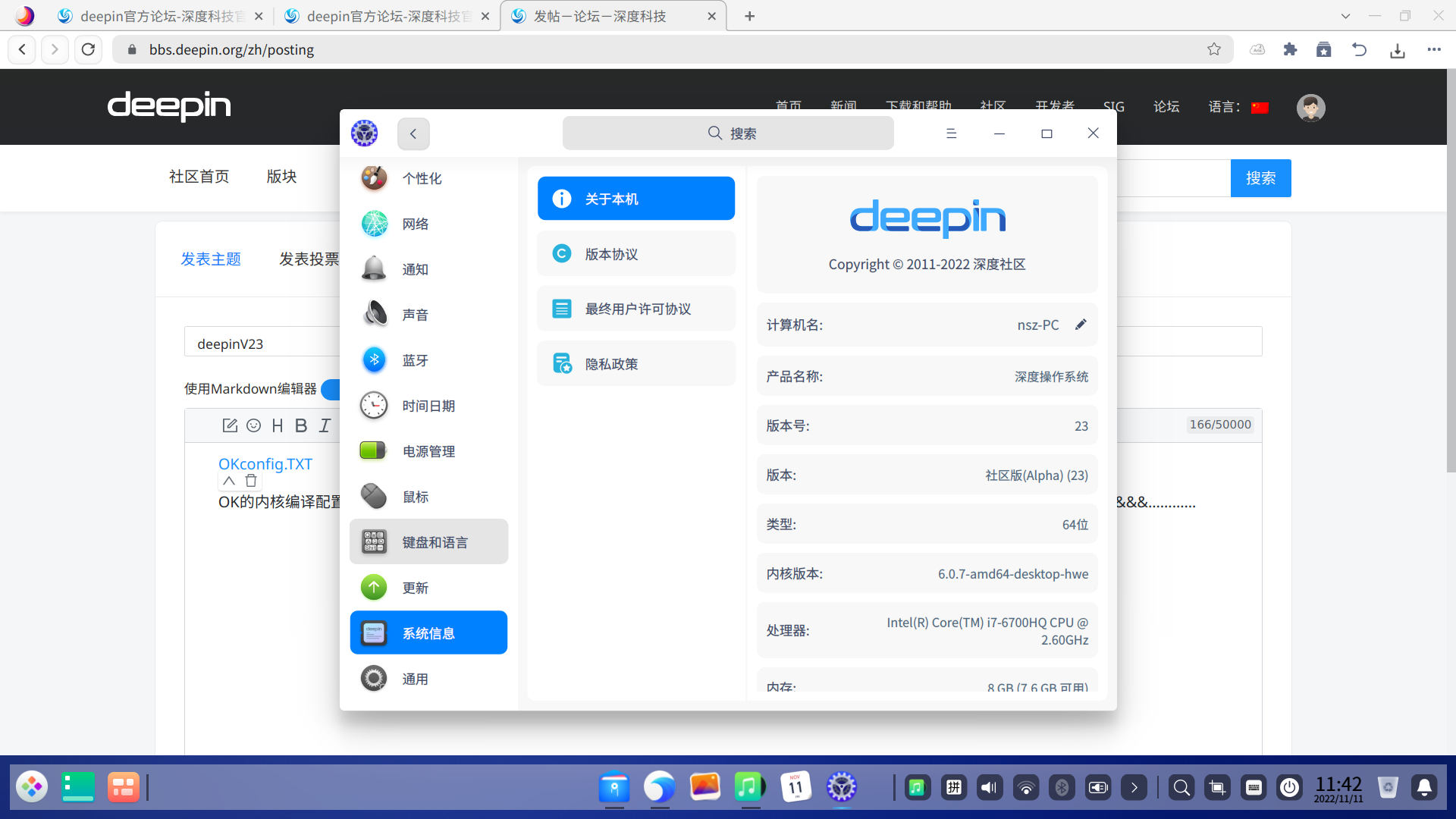Open the language selector flag dropdown

point(1260,107)
